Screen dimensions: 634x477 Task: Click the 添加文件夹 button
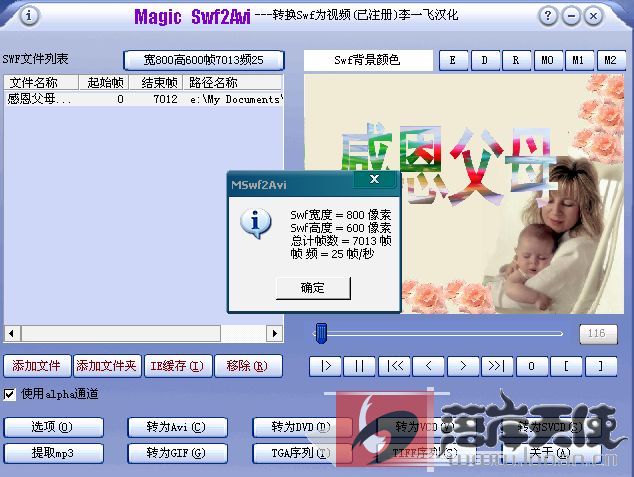coord(107,366)
